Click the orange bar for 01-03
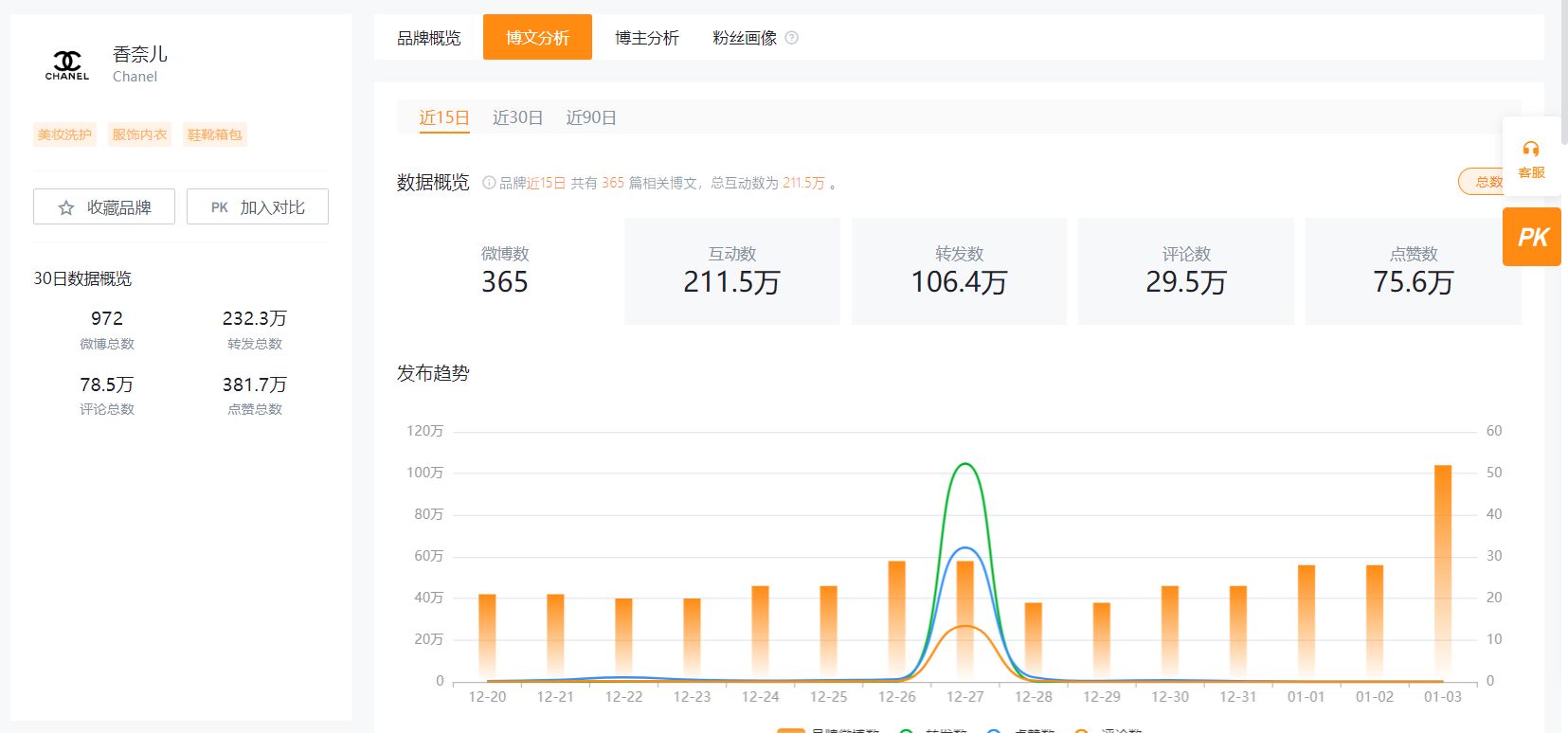This screenshot has height=733, width=1568. [x=1443, y=573]
